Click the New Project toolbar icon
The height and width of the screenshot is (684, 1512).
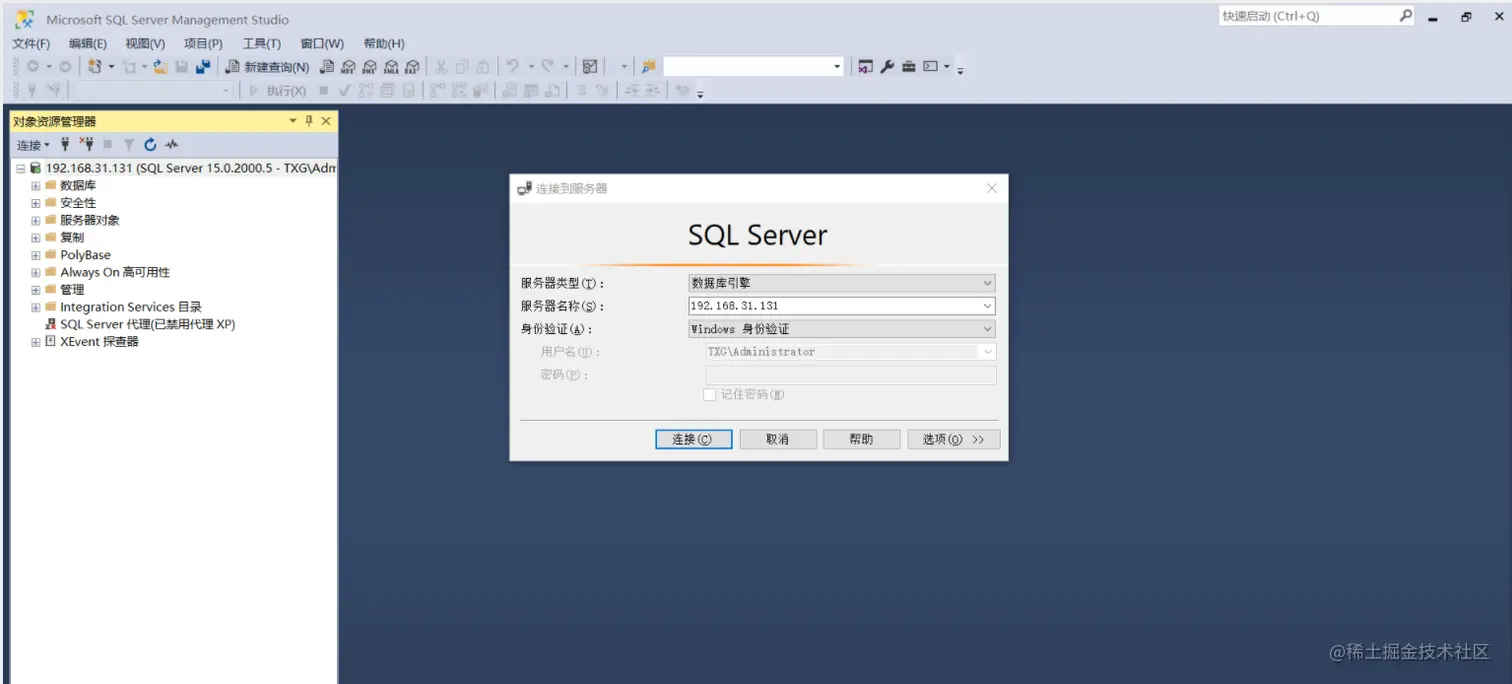click(x=95, y=66)
